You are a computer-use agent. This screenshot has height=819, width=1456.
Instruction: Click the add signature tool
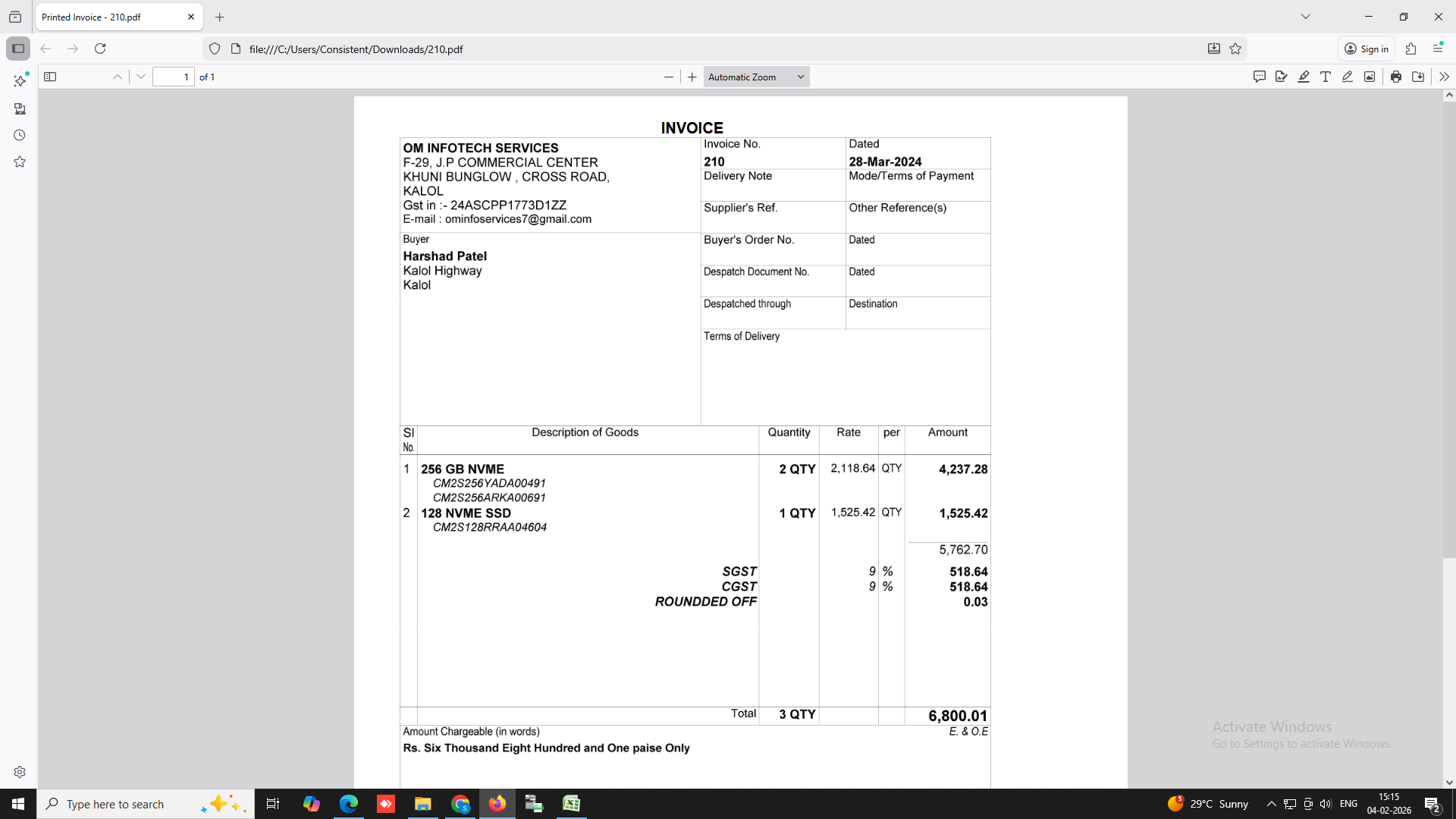pos(1282,77)
